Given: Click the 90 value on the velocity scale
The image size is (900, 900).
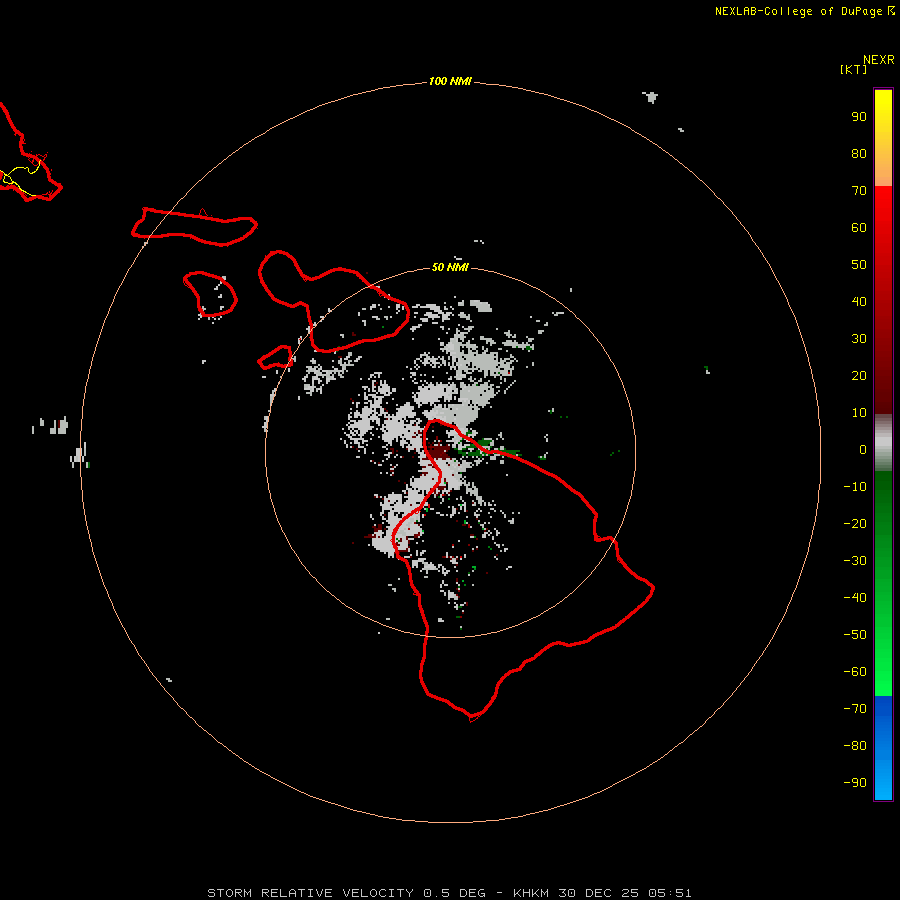Looking at the screenshot, I should tap(859, 117).
